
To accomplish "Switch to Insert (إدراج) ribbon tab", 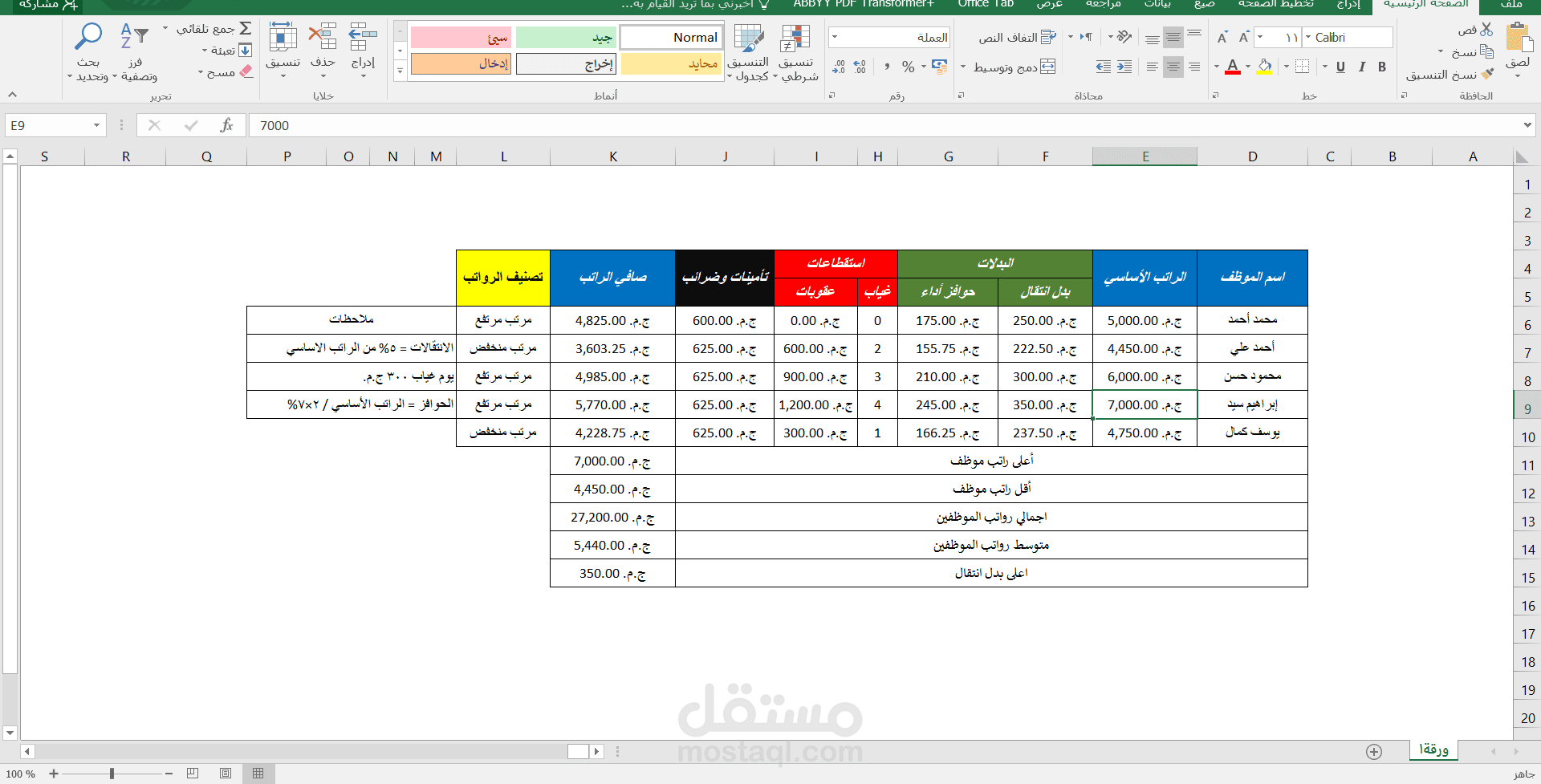I will pos(1348,4).
